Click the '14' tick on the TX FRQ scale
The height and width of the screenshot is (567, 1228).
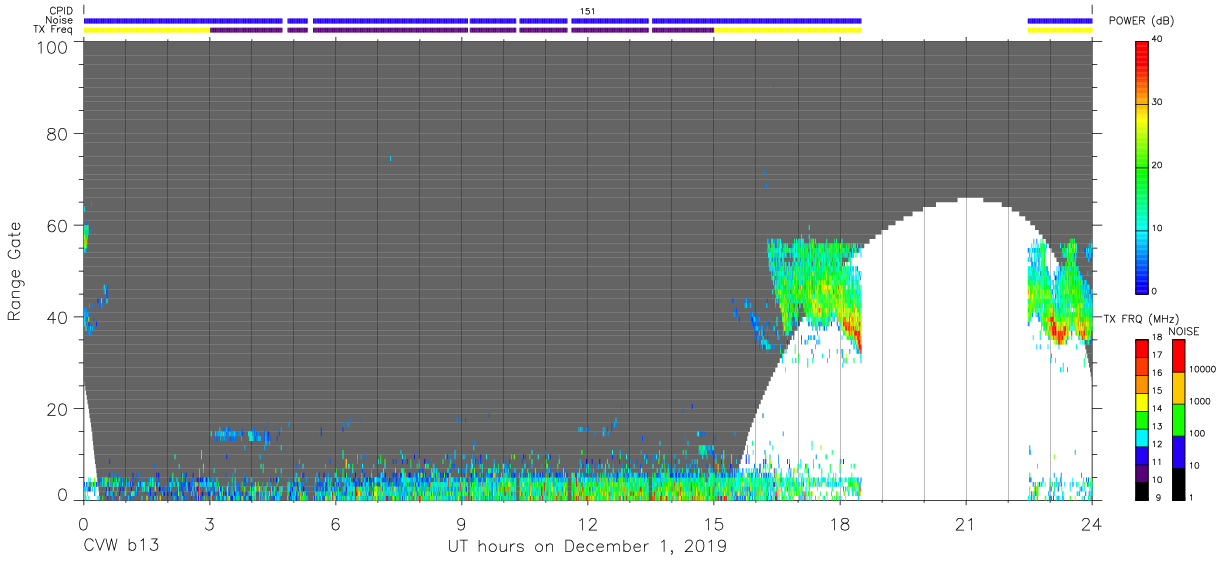pyautogui.click(x=1158, y=408)
